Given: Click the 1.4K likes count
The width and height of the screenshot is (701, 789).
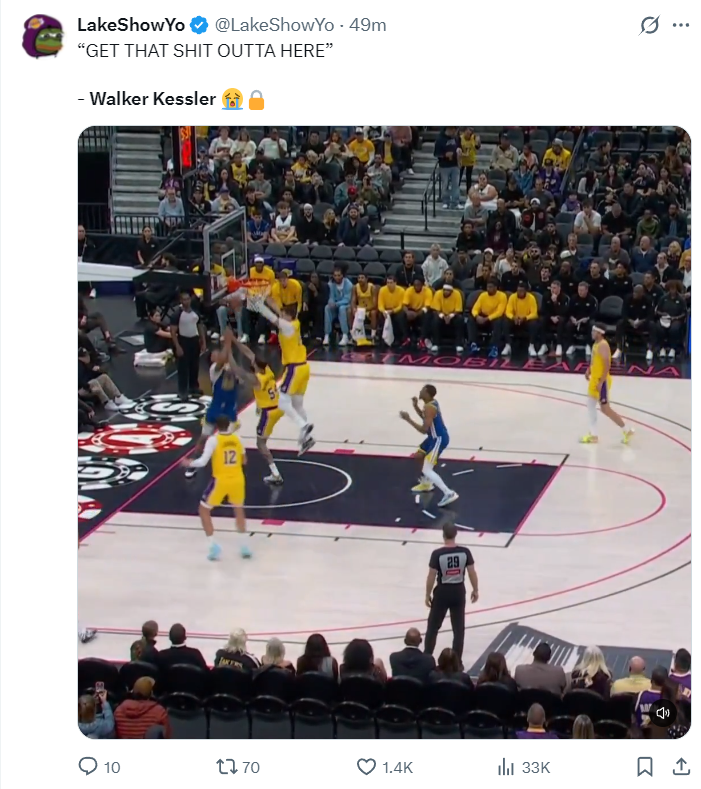Looking at the screenshot, I should [x=397, y=767].
